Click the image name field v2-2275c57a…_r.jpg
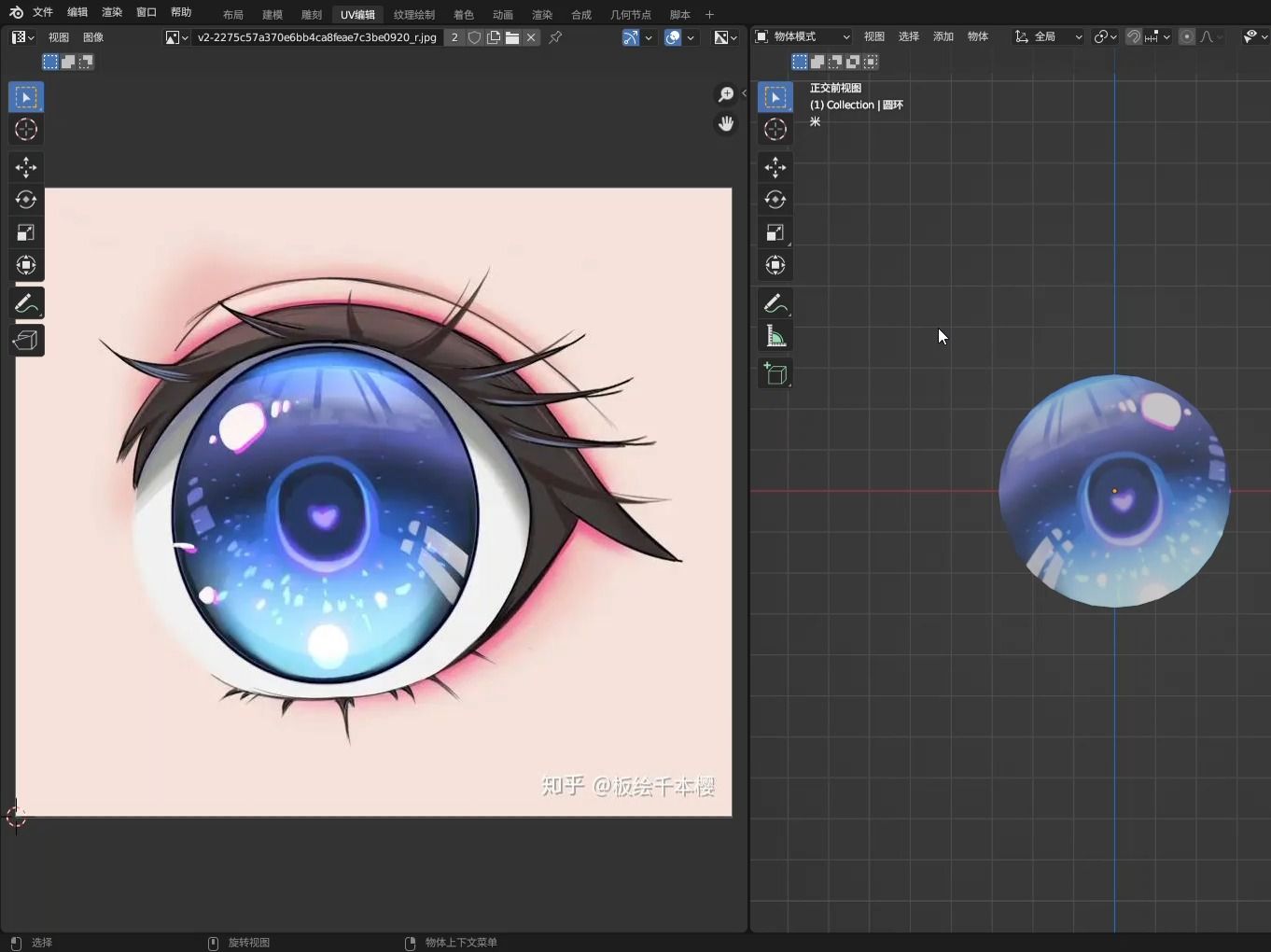 click(316, 37)
